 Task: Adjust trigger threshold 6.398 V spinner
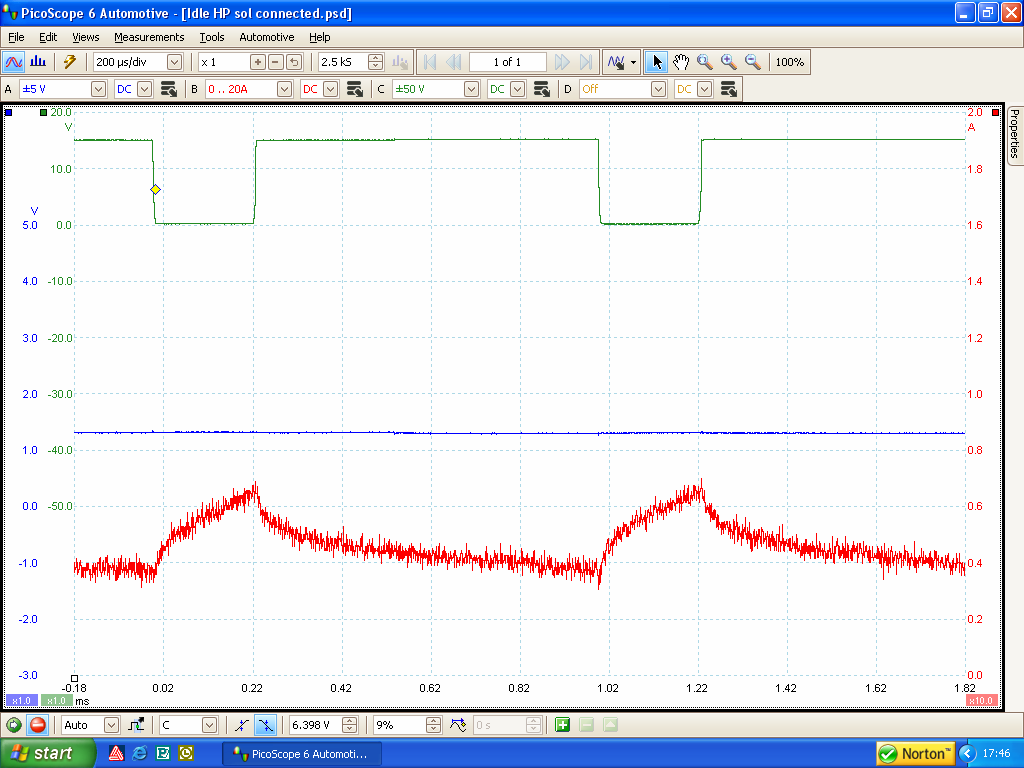(349, 725)
